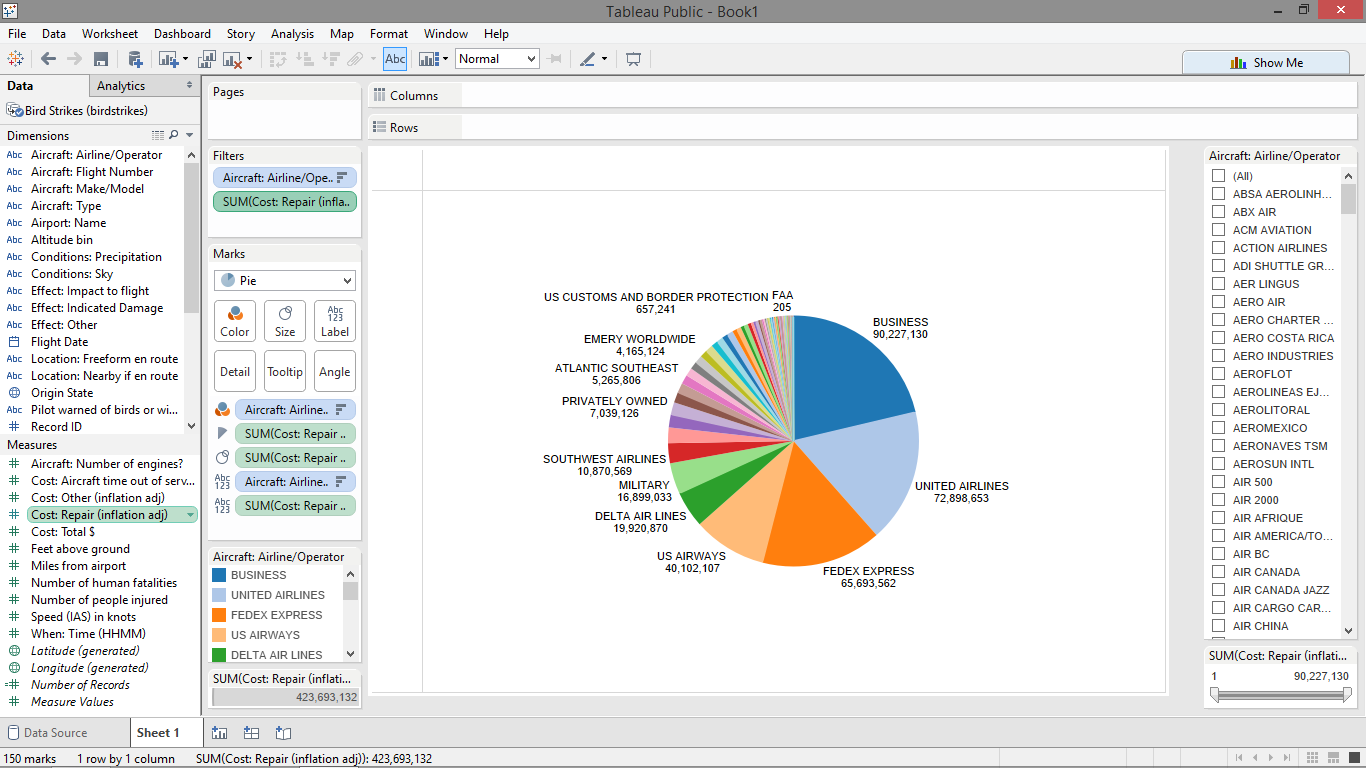Click the New Worksheet tab icon
This screenshot has width=1366, height=768.
click(219, 733)
